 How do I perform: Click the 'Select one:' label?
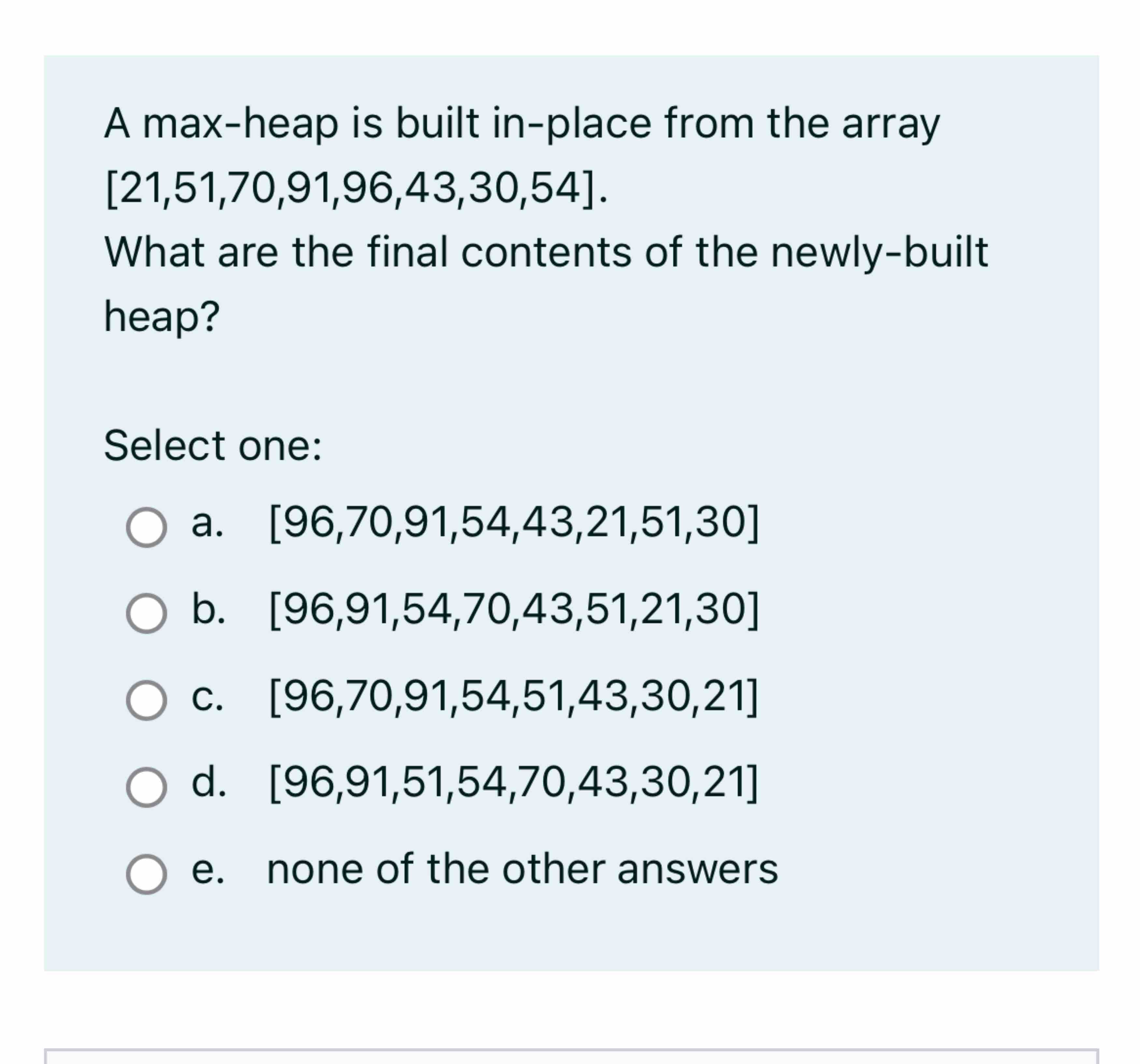coord(212,445)
